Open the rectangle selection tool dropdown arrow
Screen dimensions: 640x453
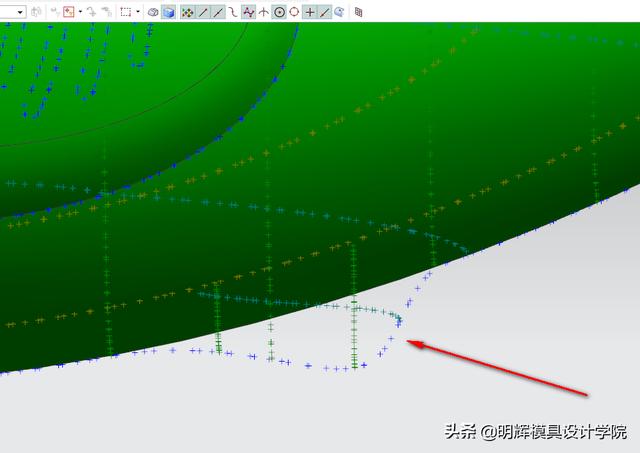138,12
